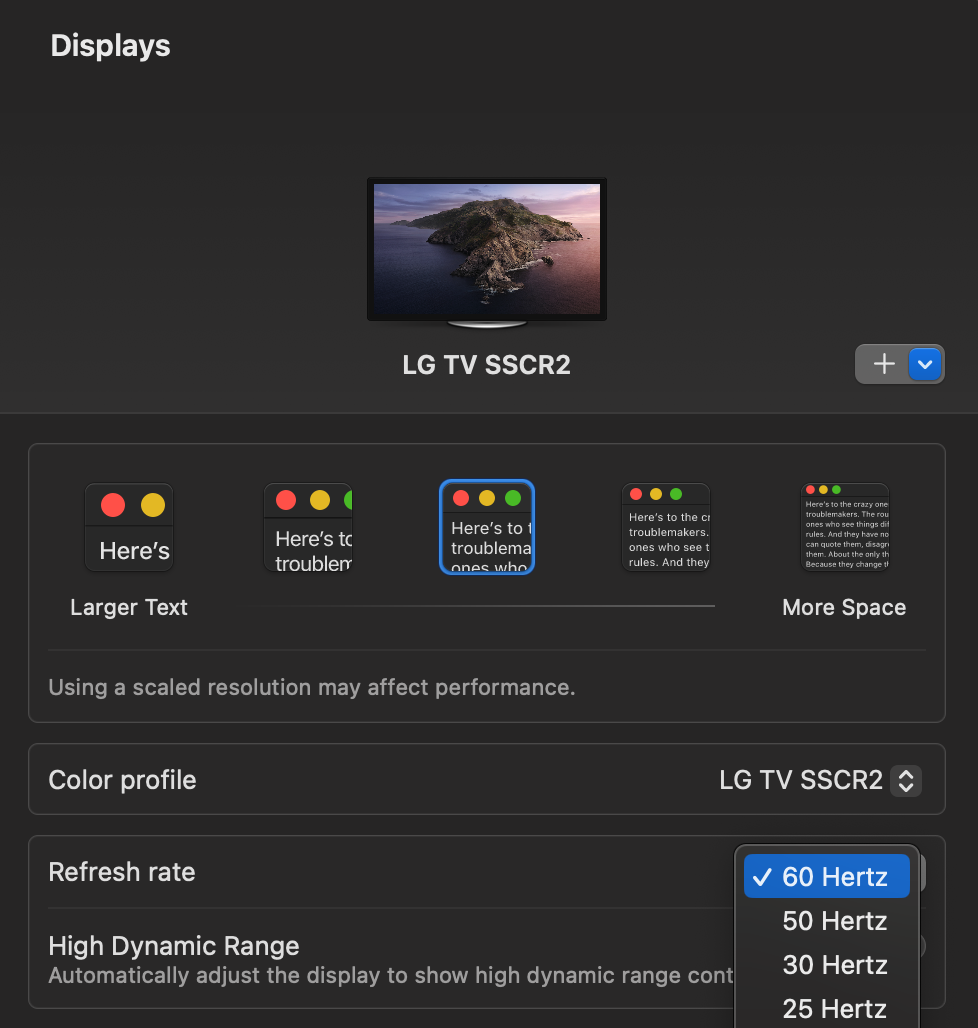
Task: Click the "More Space" label
Action: (x=844, y=607)
